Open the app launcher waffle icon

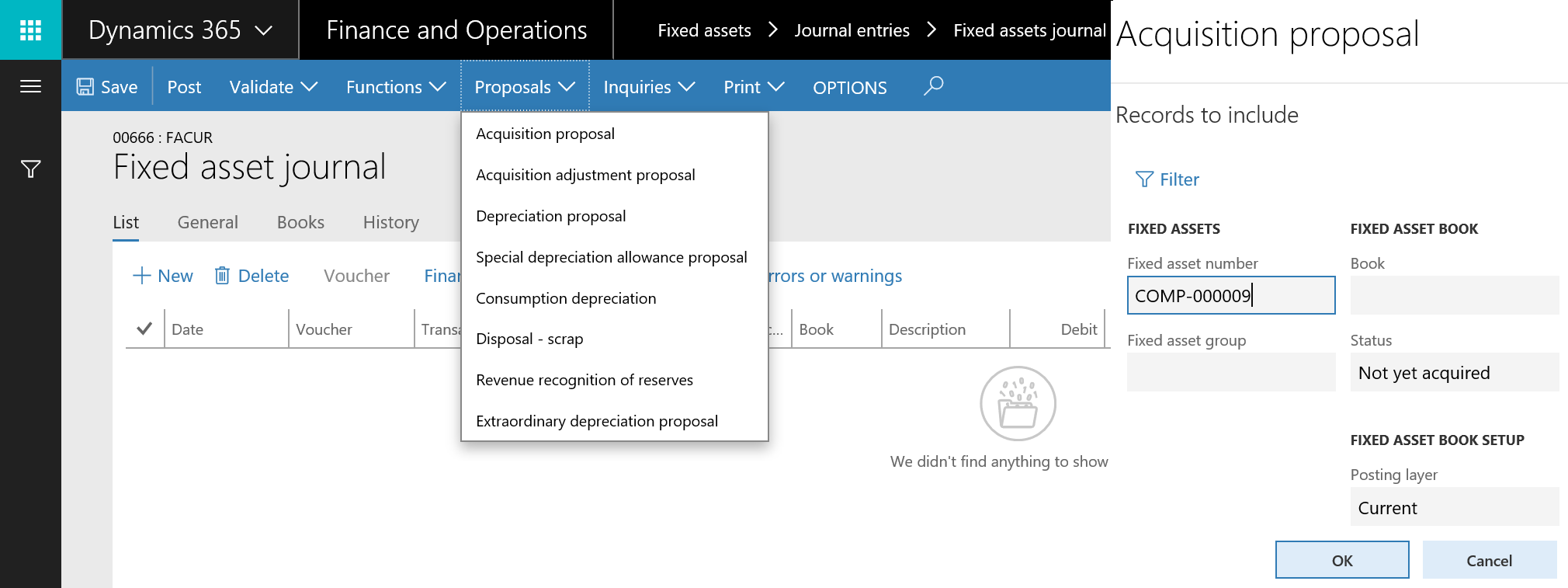pyautogui.click(x=30, y=30)
